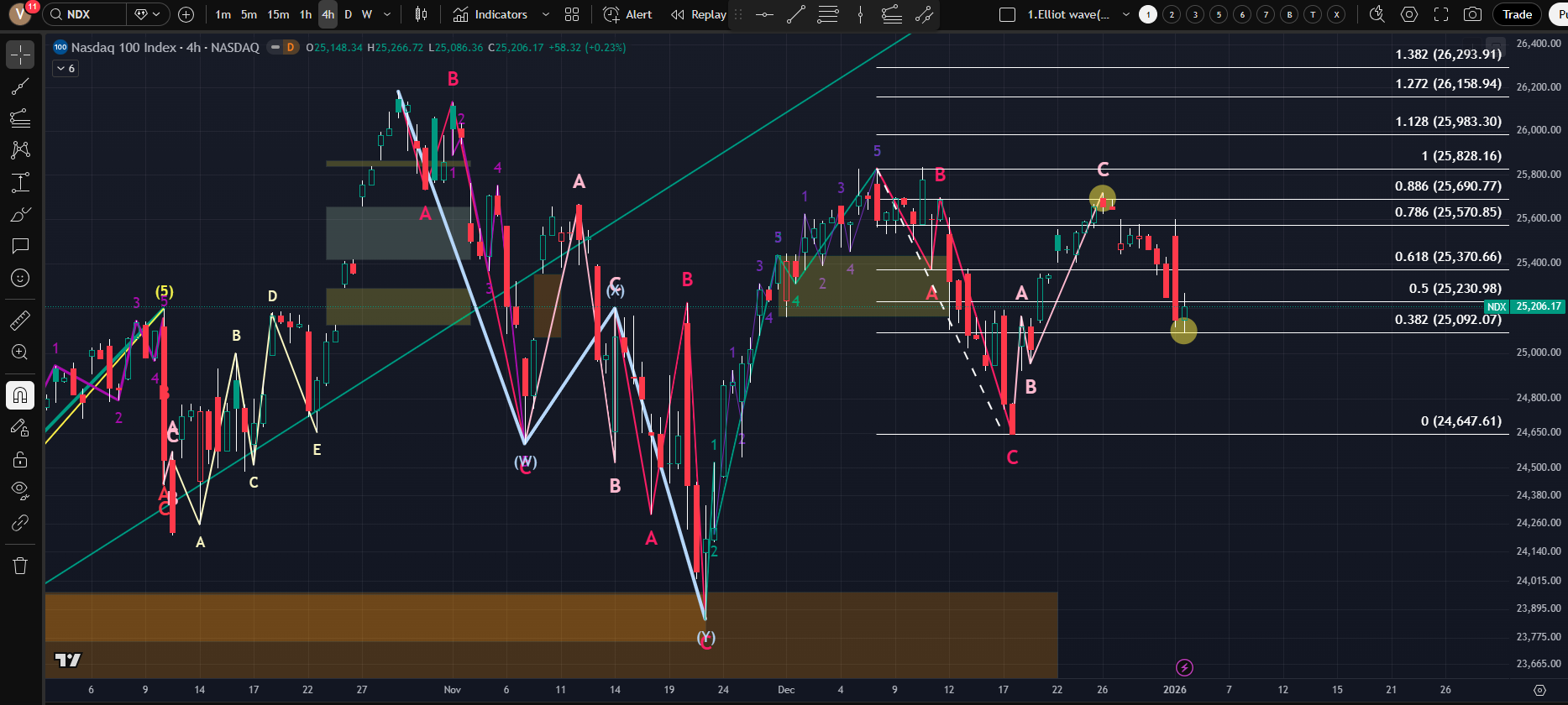Select the Fibonacci retracement tool in left sidebar
The width and height of the screenshot is (1568, 705).
point(20,118)
